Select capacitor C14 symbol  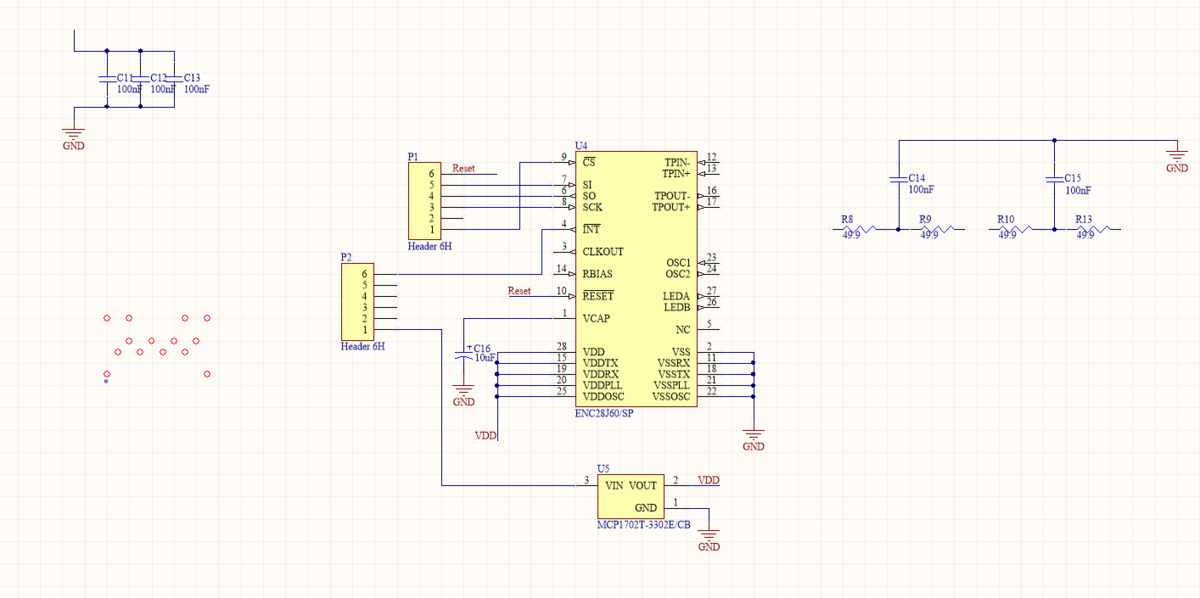(898, 180)
